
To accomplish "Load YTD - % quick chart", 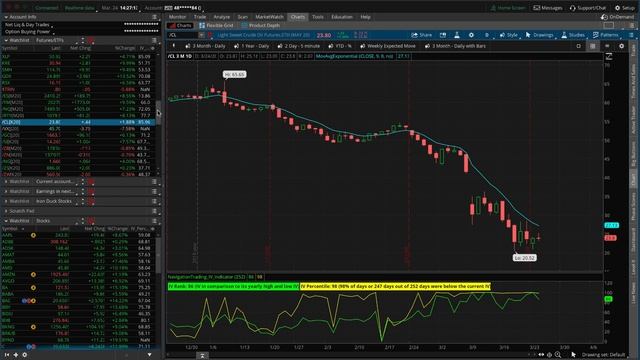I will click(340, 46).
